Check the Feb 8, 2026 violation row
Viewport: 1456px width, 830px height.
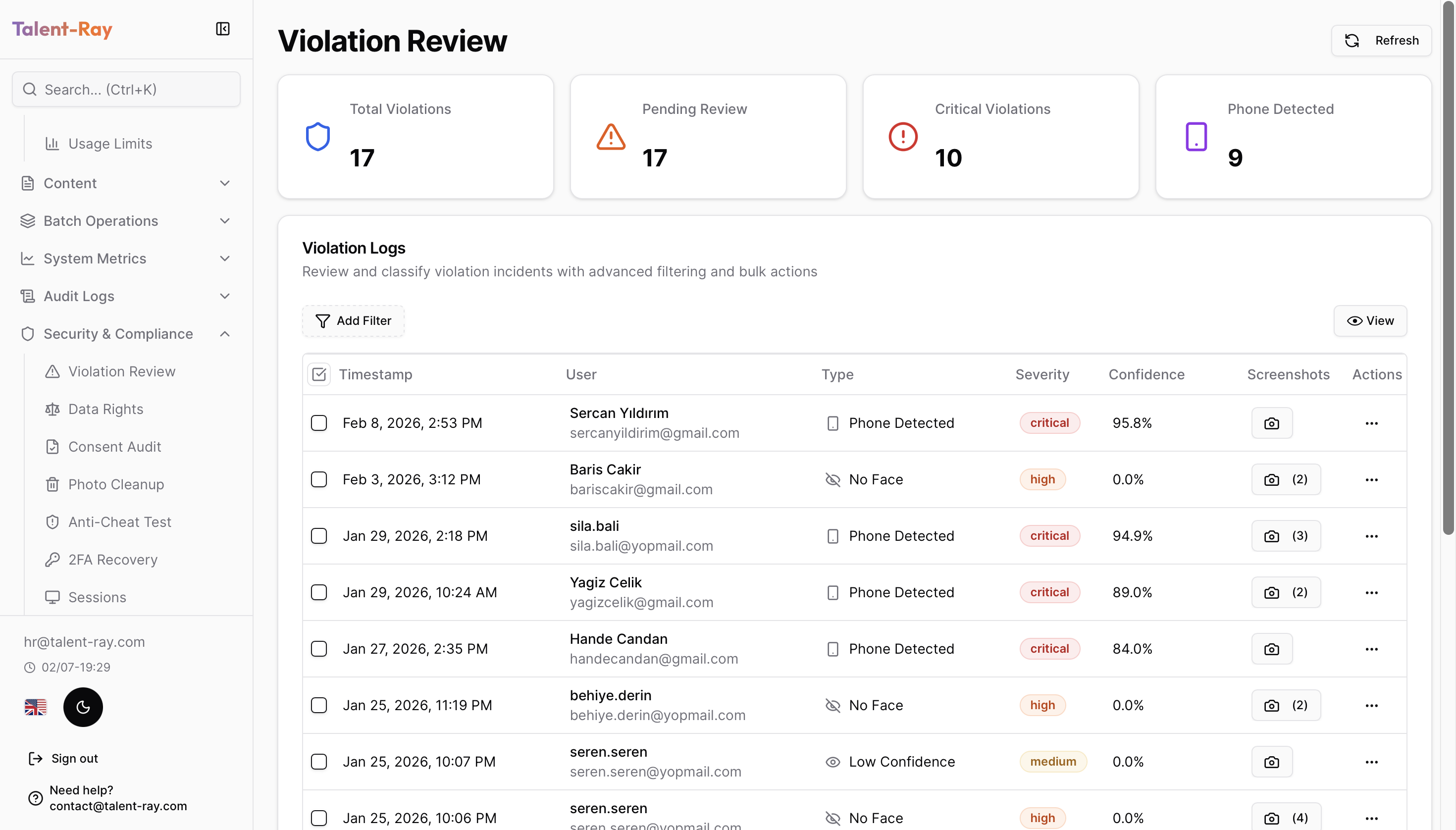coord(318,423)
